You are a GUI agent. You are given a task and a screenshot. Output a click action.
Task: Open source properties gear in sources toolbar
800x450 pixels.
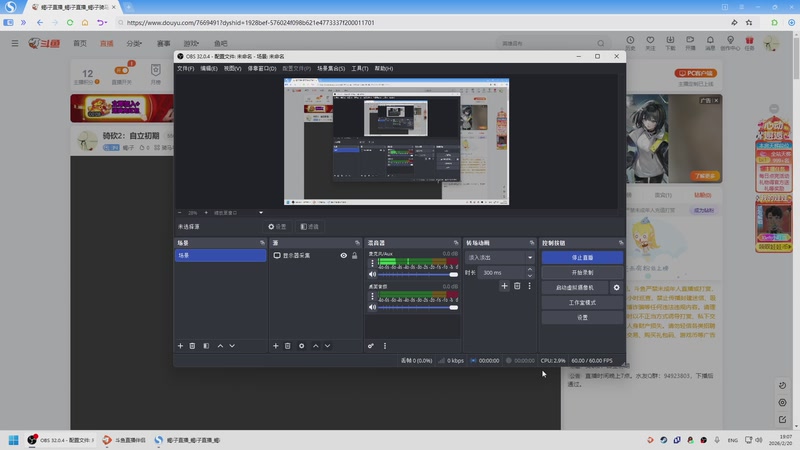pos(301,346)
